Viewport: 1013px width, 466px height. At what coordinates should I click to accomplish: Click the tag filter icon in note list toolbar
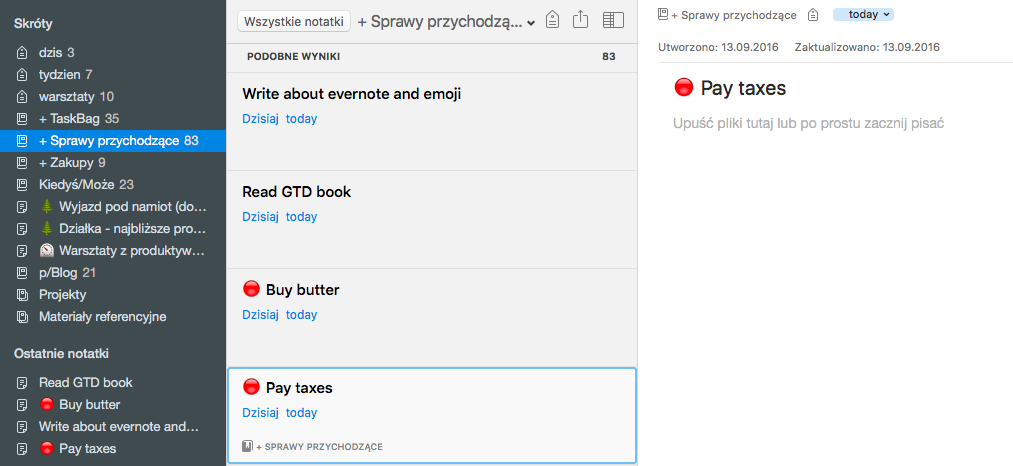pos(552,19)
